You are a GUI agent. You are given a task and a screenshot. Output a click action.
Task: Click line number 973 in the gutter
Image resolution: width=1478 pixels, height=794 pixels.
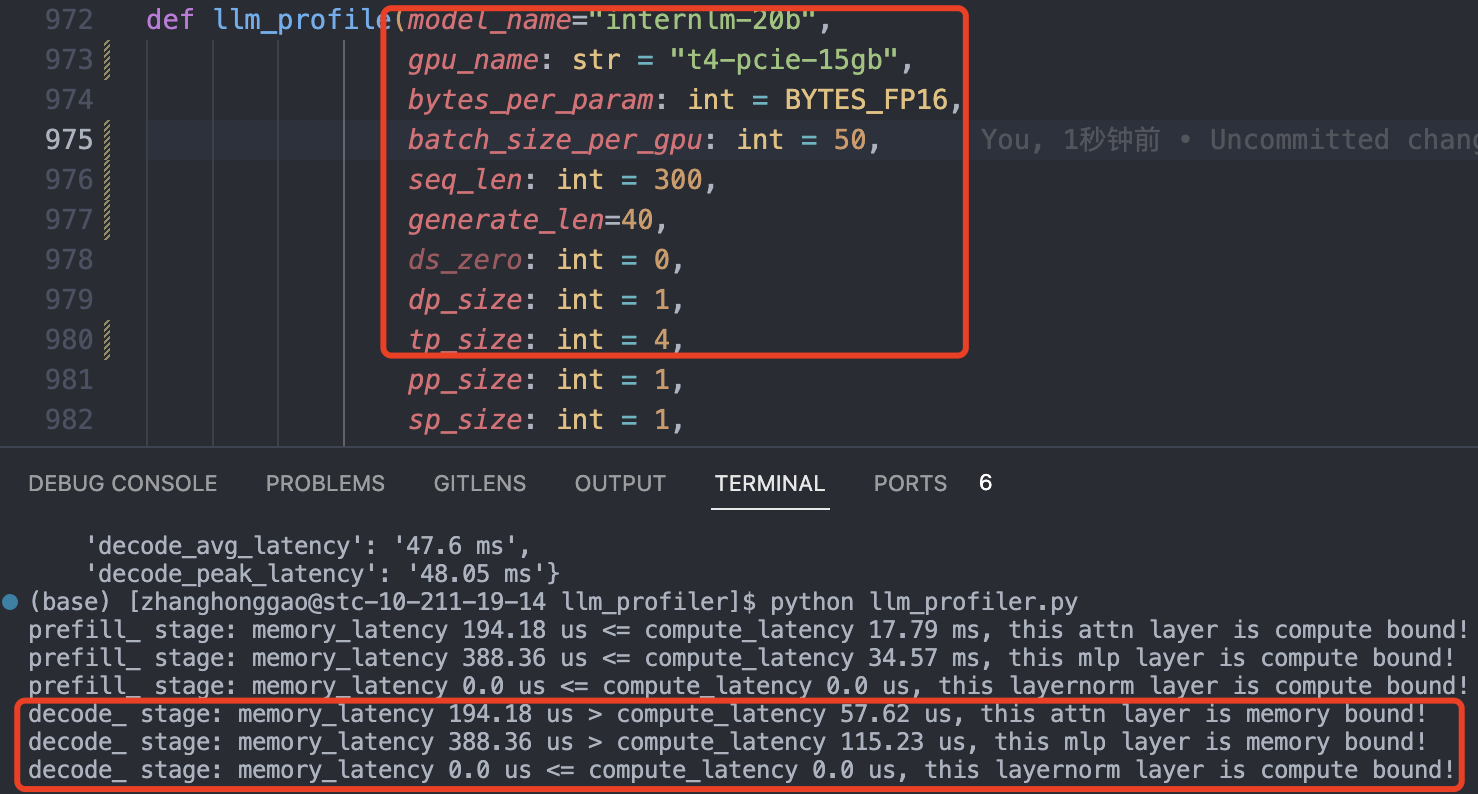point(69,60)
